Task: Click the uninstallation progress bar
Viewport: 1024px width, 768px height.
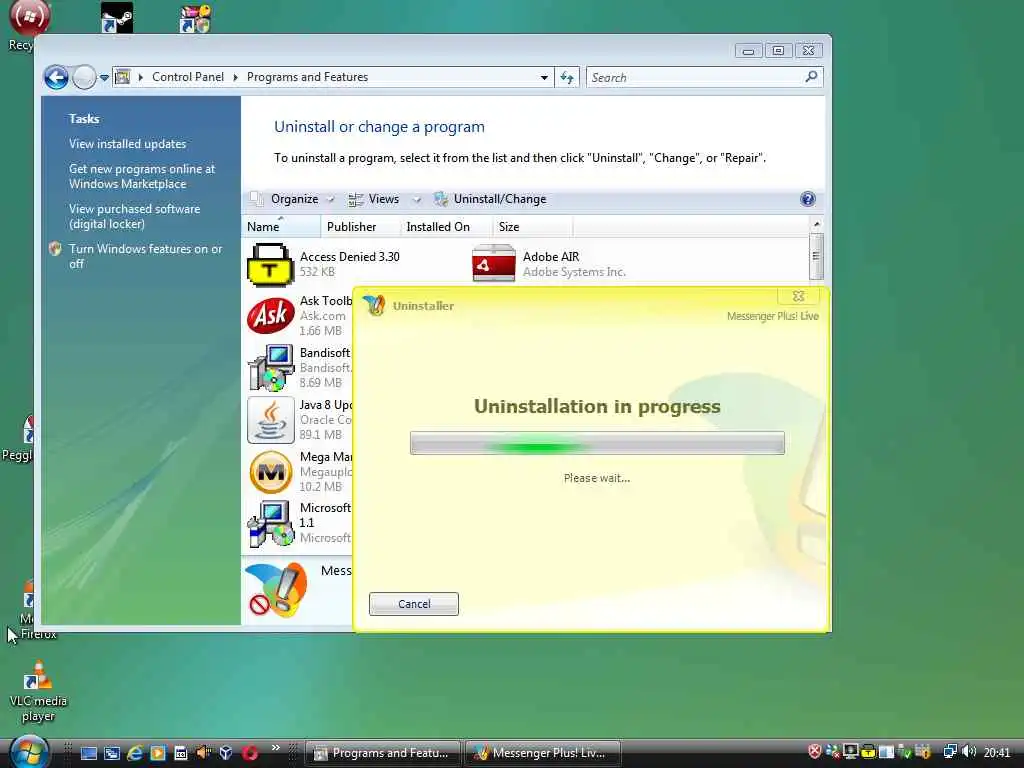Action: 597,443
